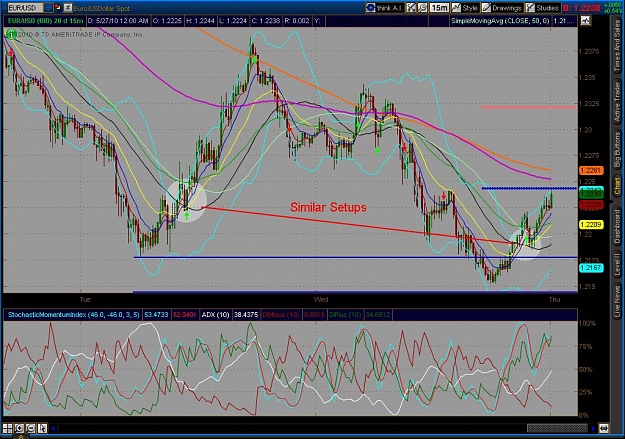
Task: Switch to the Level II sidebar tab
Action: point(617,264)
